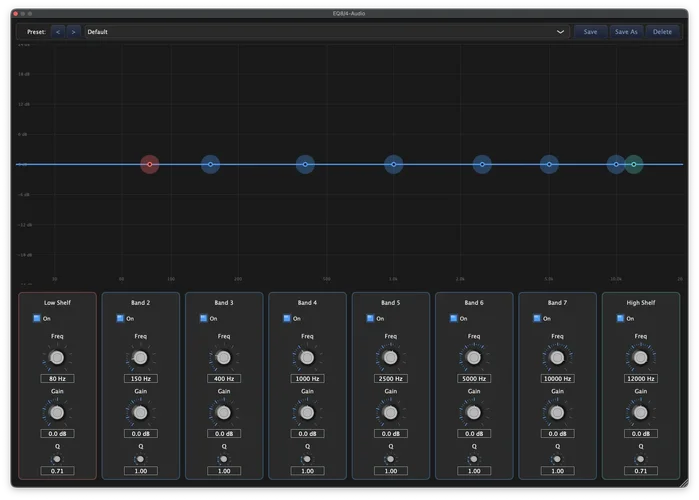Toggle the Band 4 On checkbox
The image size is (699, 500).
(x=287, y=318)
